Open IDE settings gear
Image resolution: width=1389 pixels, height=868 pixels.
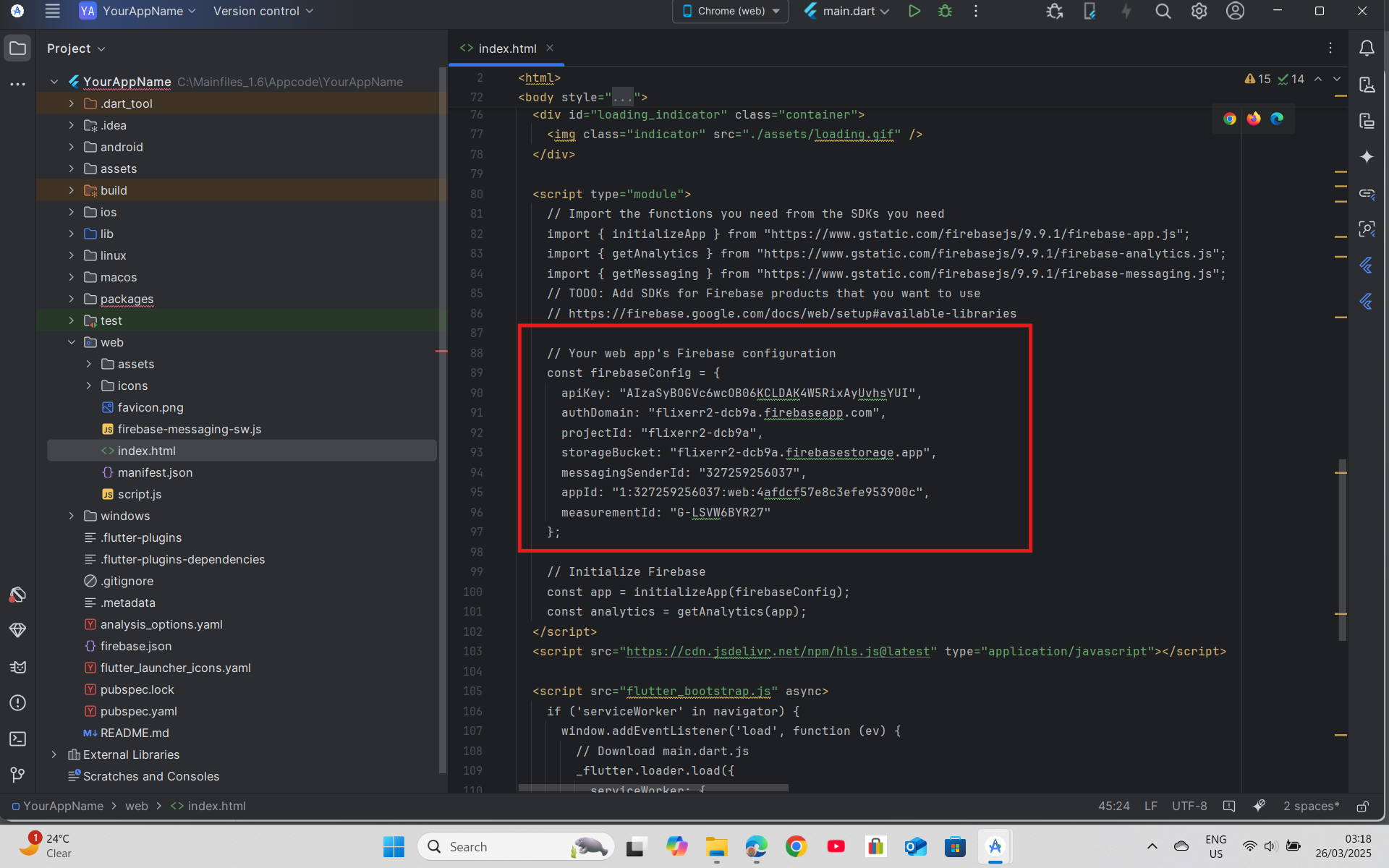click(1199, 11)
